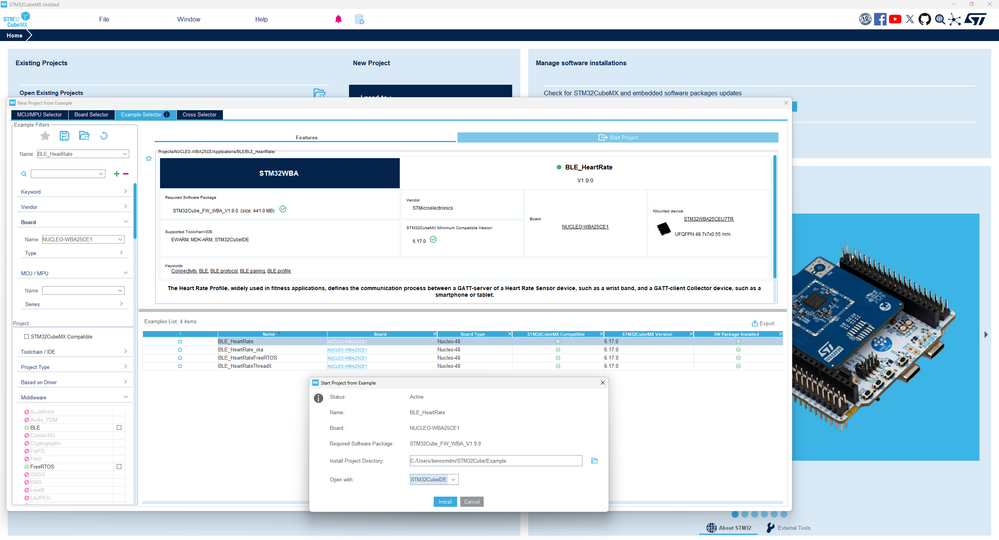
Task: Click the Install button in dialog
Action: tap(445, 502)
